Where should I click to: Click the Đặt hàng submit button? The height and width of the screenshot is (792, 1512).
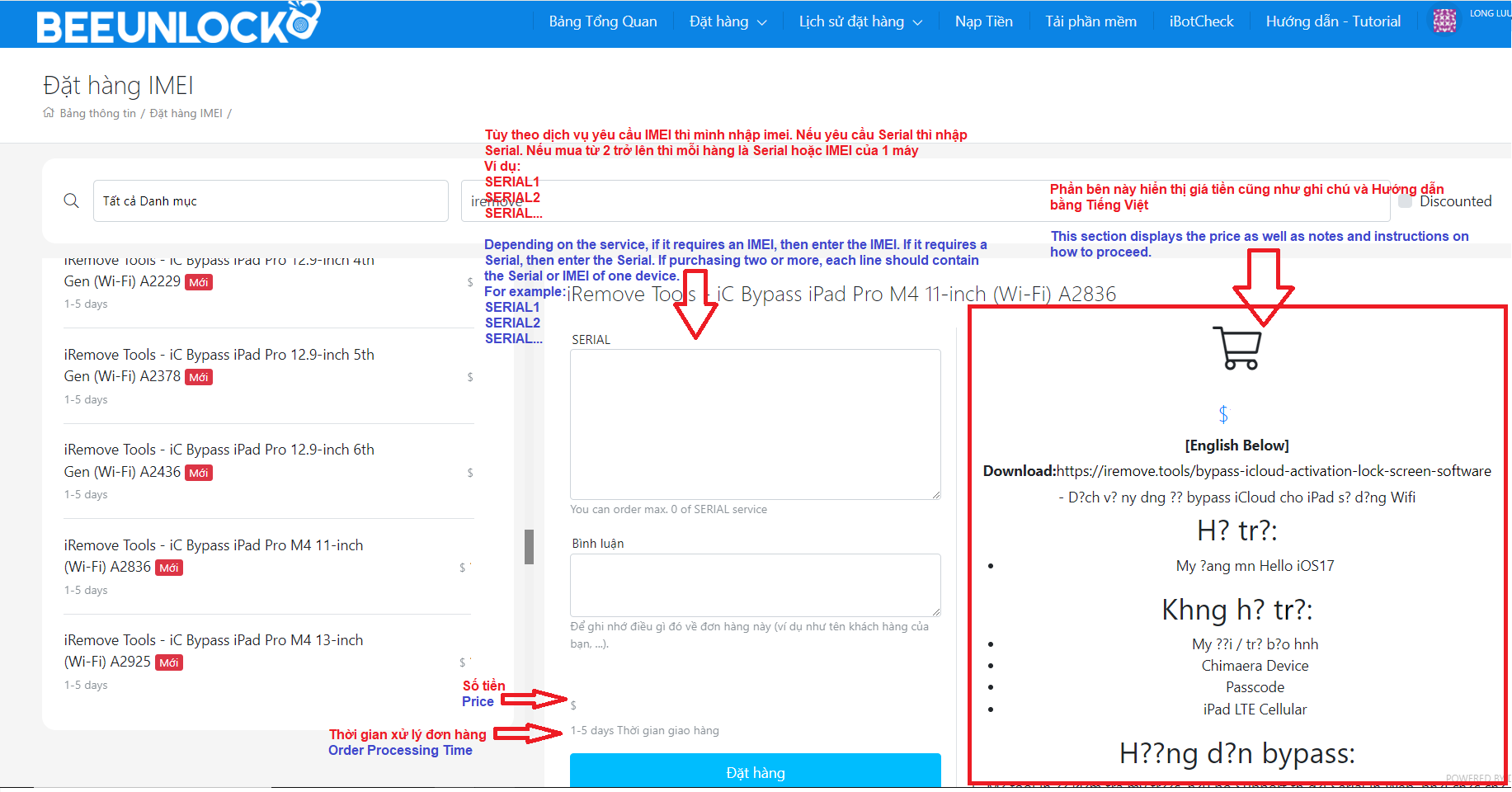pos(756,771)
